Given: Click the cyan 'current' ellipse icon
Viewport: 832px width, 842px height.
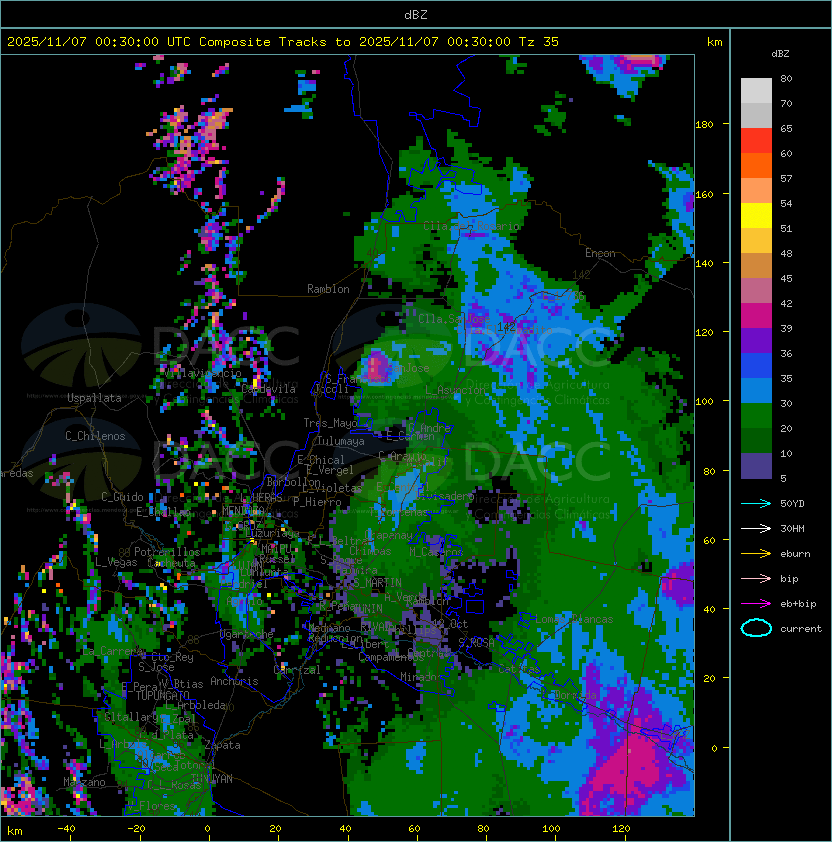Looking at the screenshot, I should [756, 628].
